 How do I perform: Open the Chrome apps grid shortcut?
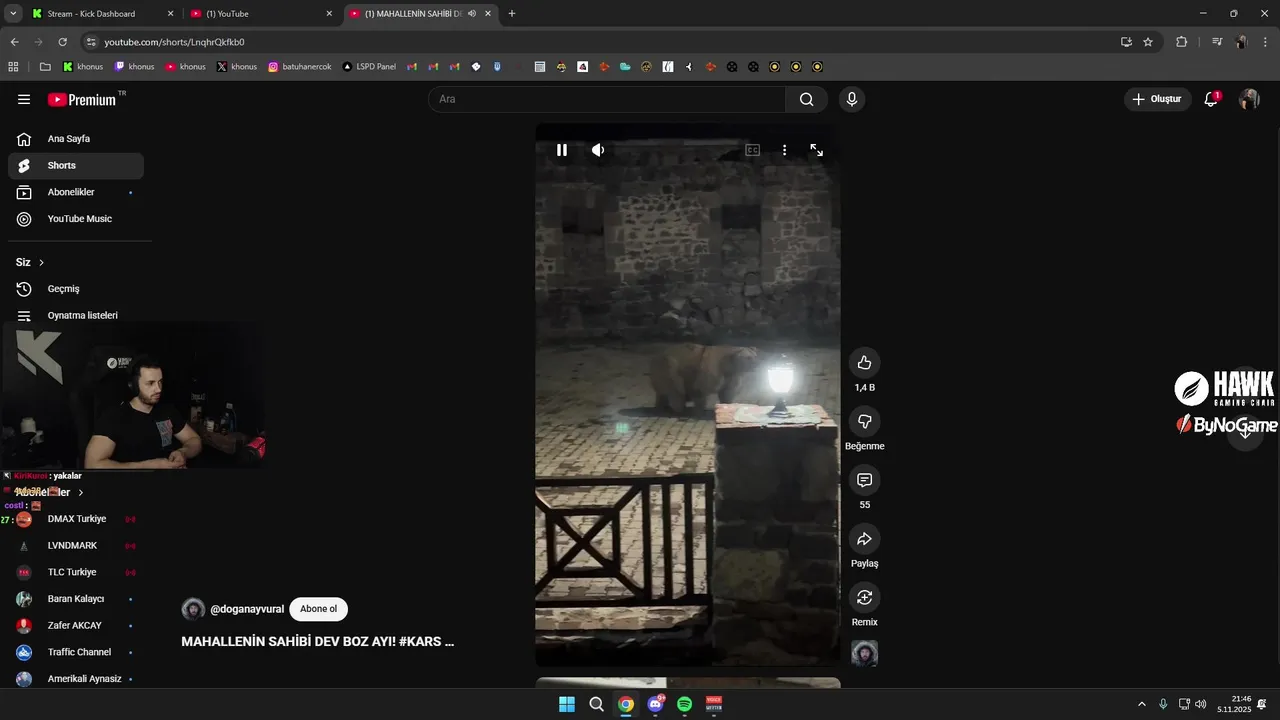pyautogui.click(x=13, y=67)
